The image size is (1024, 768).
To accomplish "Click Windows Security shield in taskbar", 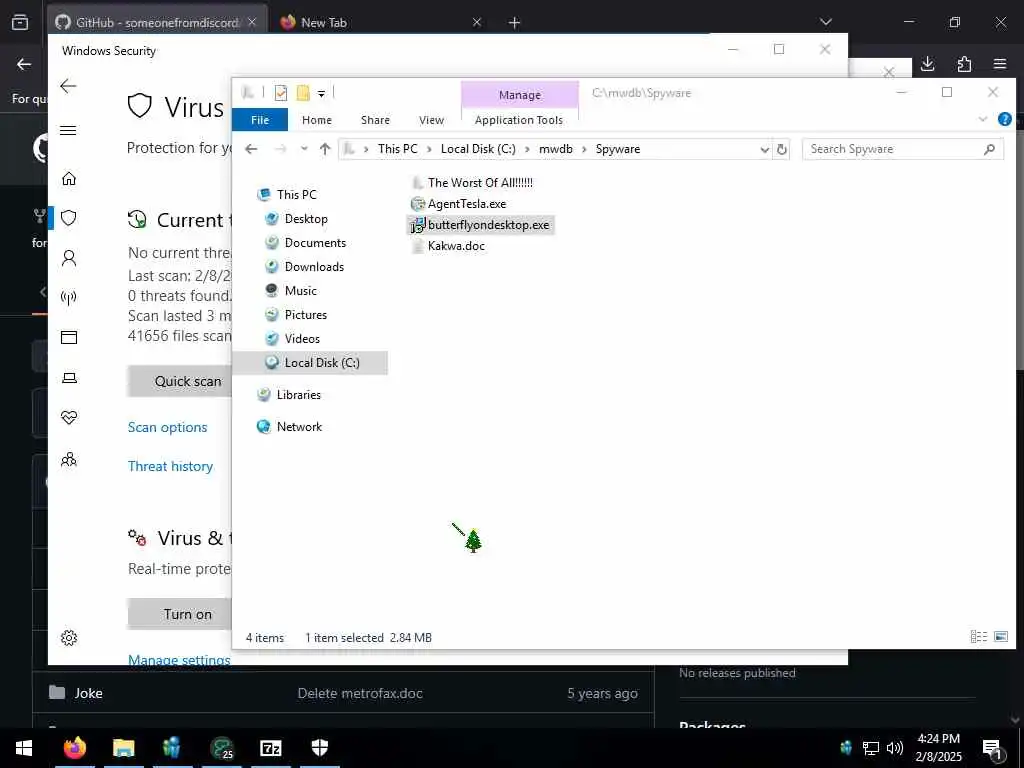I will 319,747.
